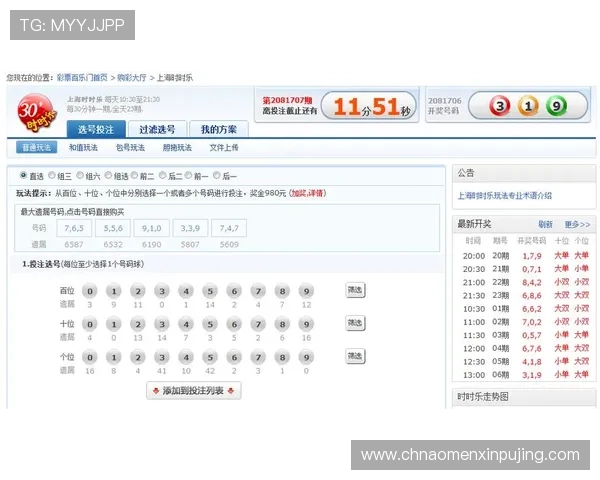The height and width of the screenshot is (480, 600).
Task: Open the 上海时时乐玩法专业术语介绍 announcement link
Action: (x=505, y=196)
